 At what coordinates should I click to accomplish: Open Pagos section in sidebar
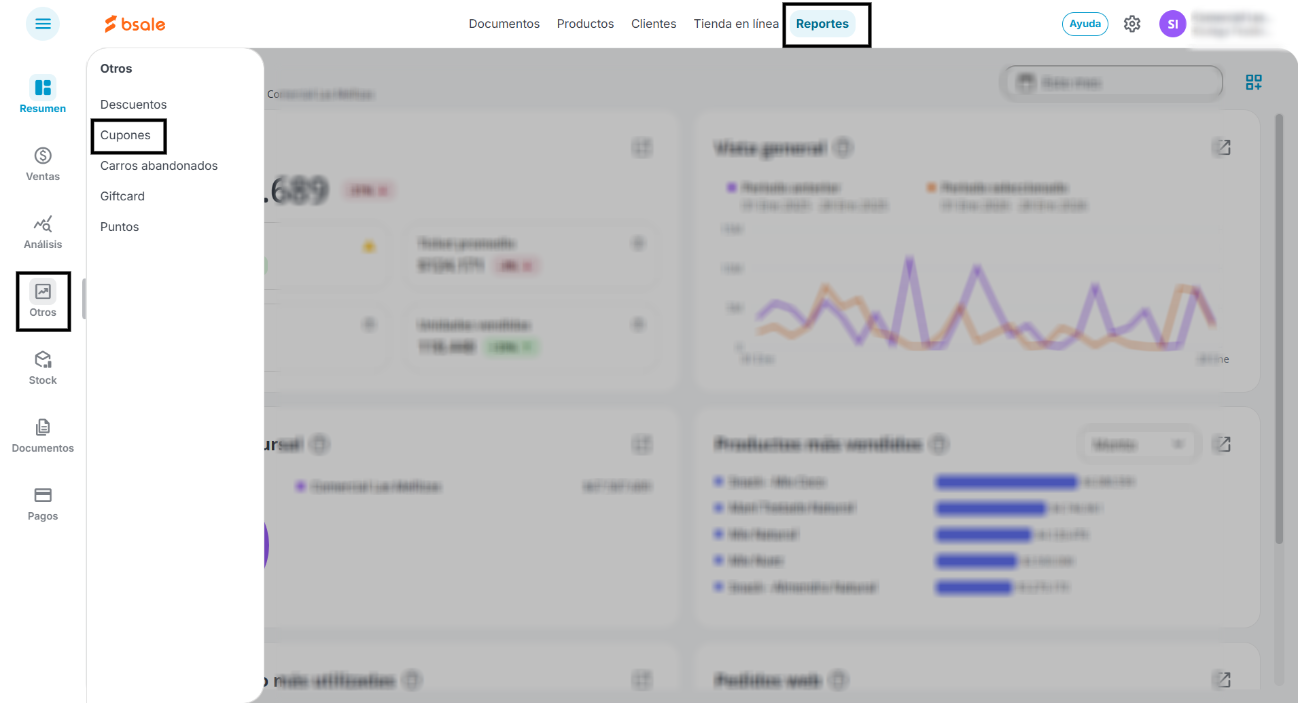pos(43,504)
